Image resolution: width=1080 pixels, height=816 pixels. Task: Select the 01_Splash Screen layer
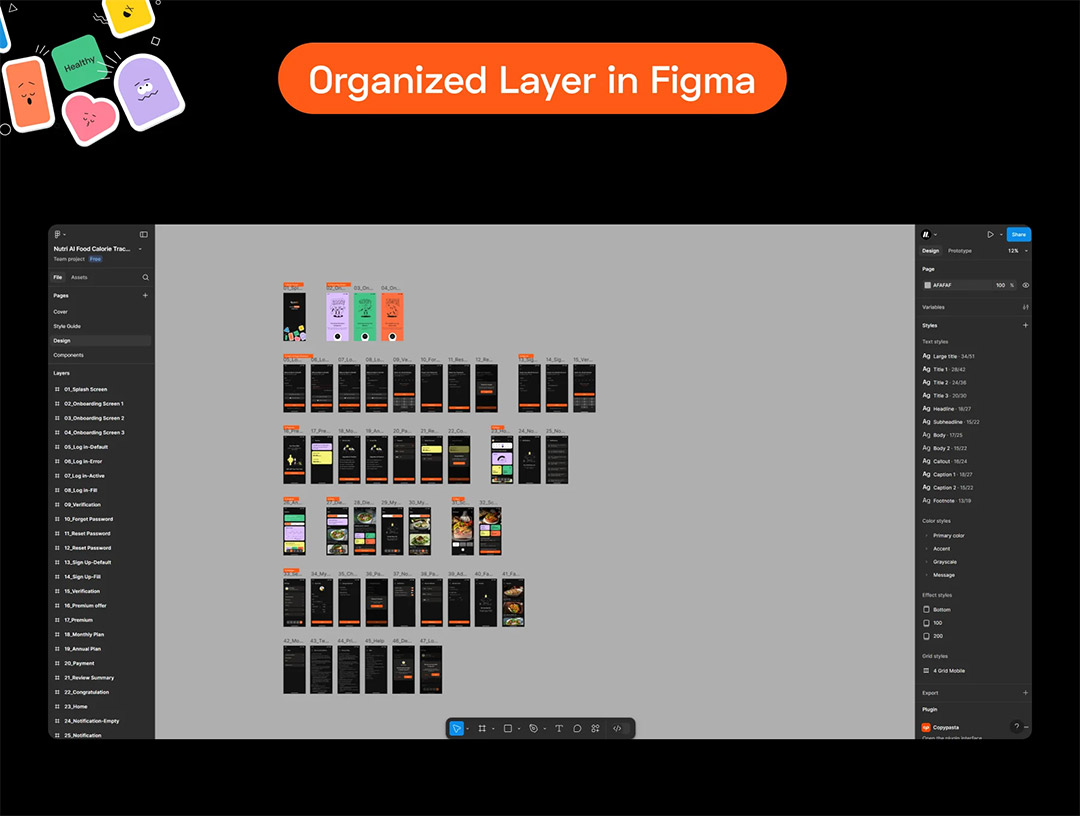(x=85, y=389)
